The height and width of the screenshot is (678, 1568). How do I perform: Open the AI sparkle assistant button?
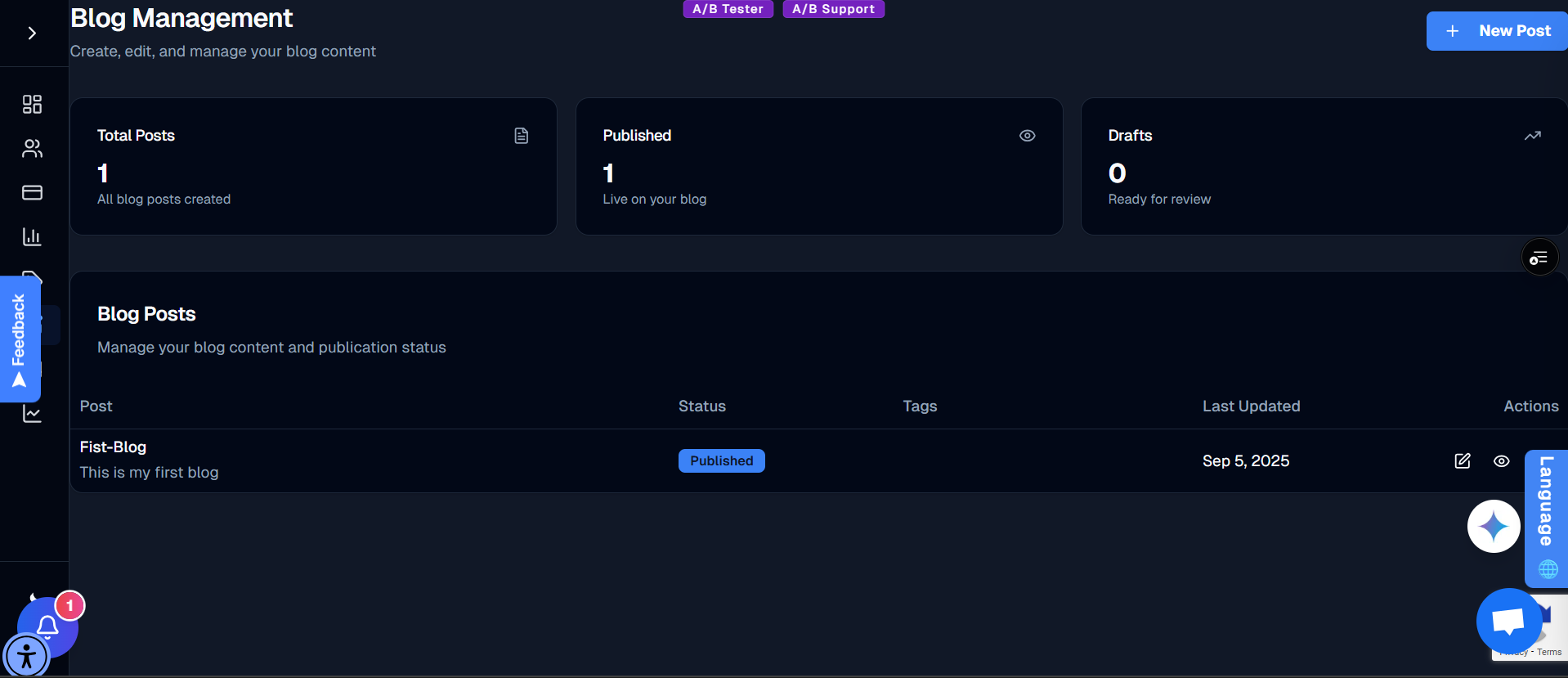point(1494,526)
